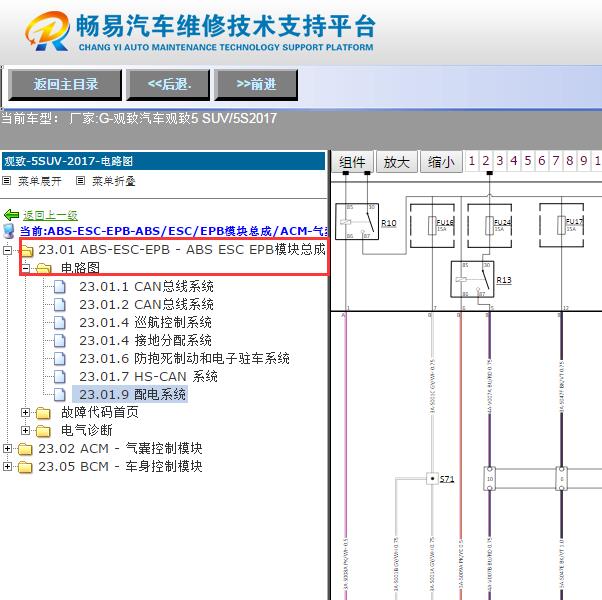This screenshot has height=600, width=602.
Task: Click the menu expand (菜单展开) icon
Action: coord(7,180)
